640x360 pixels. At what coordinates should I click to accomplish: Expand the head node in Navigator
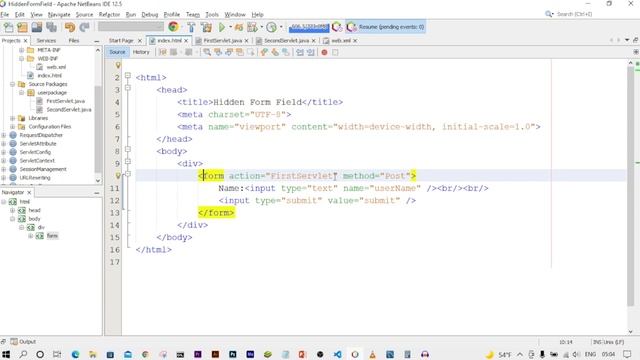click(x=12, y=210)
